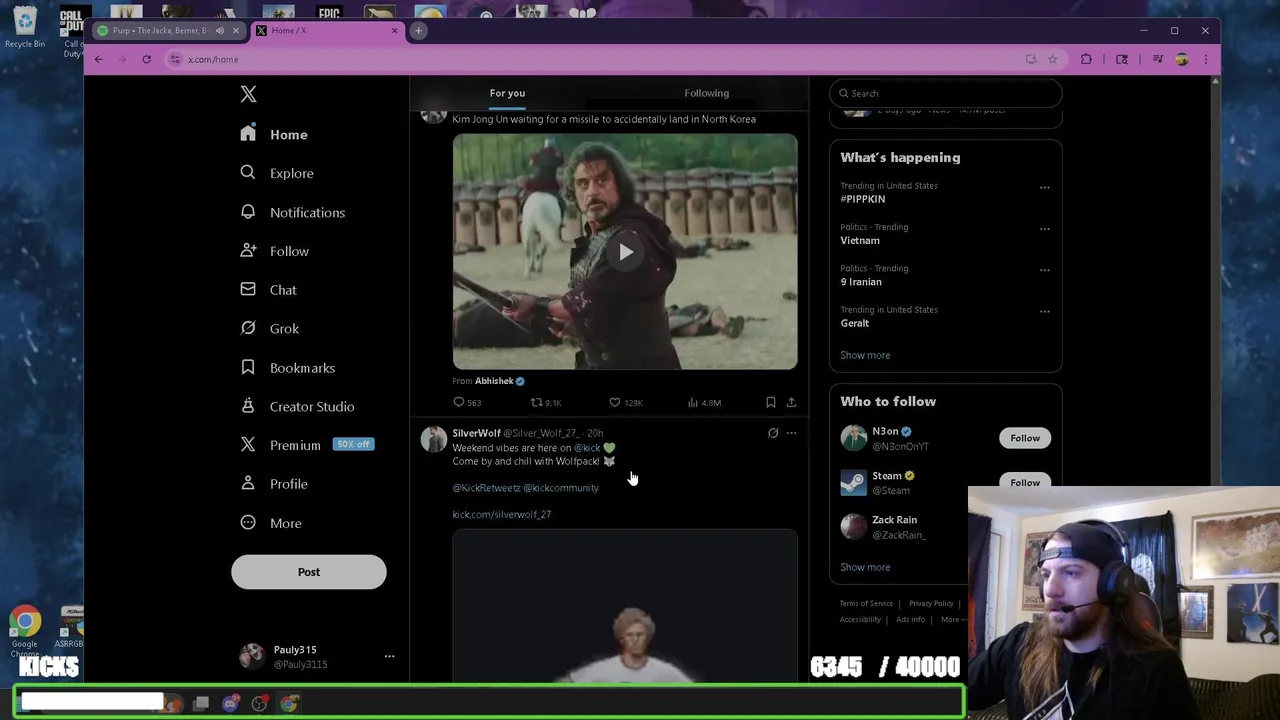
Task: Open Privacy Policy link
Action: pos(931,603)
